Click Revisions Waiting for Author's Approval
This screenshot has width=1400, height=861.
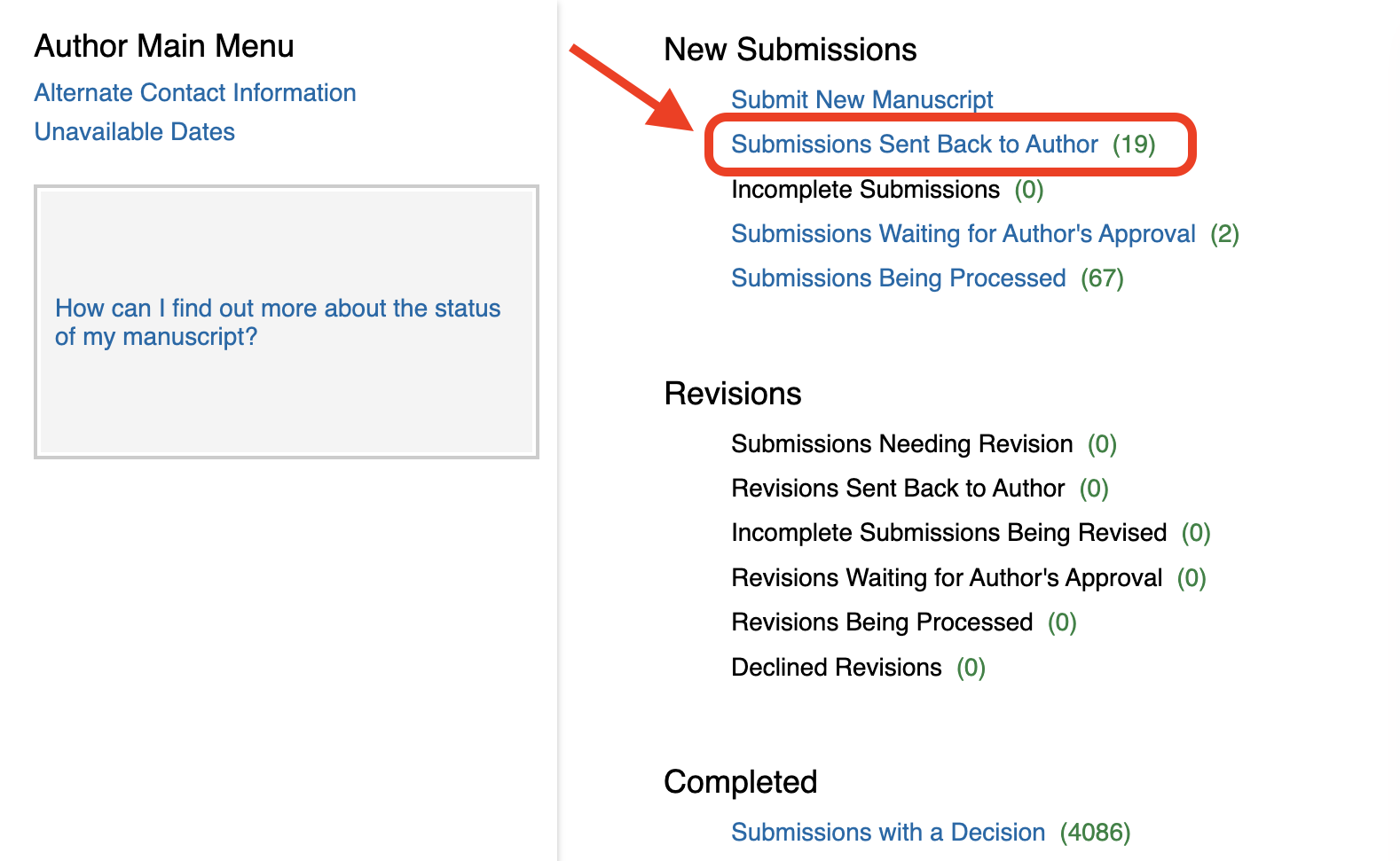pyautogui.click(x=946, y=578)
